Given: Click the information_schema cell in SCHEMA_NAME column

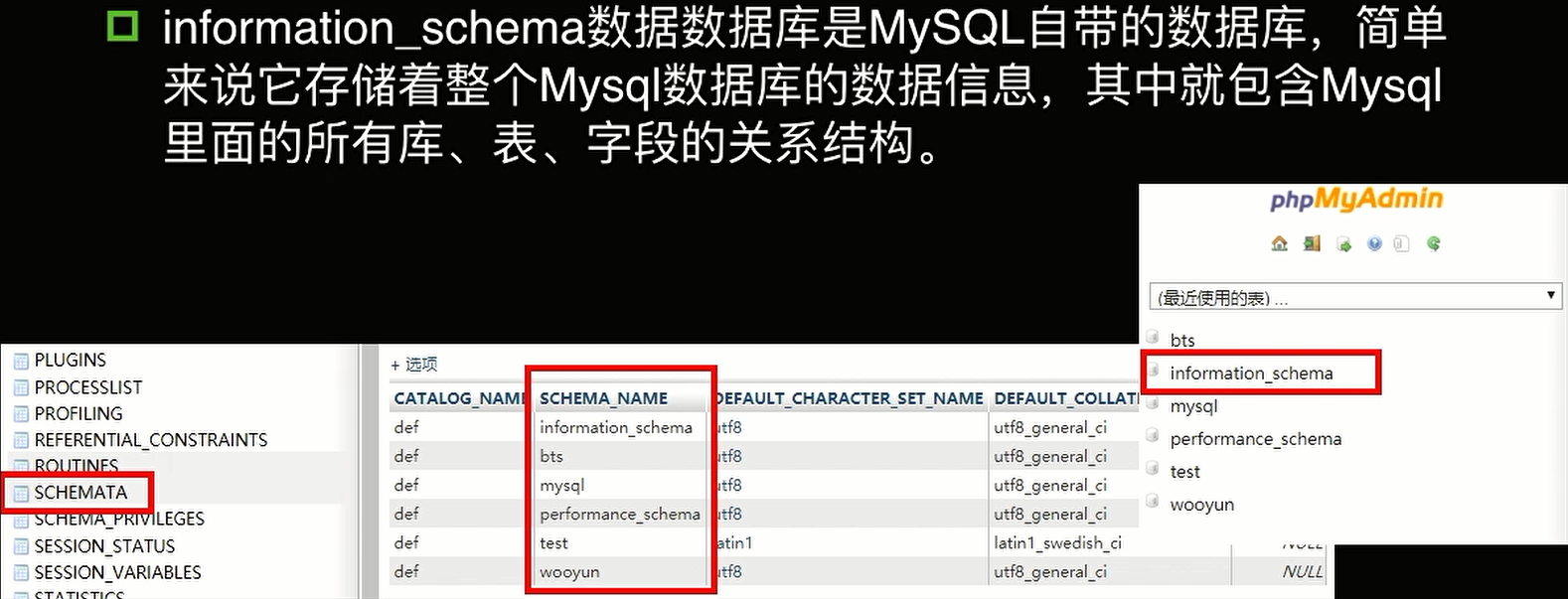Looking at the screenshot, I should tap(616, 427).
